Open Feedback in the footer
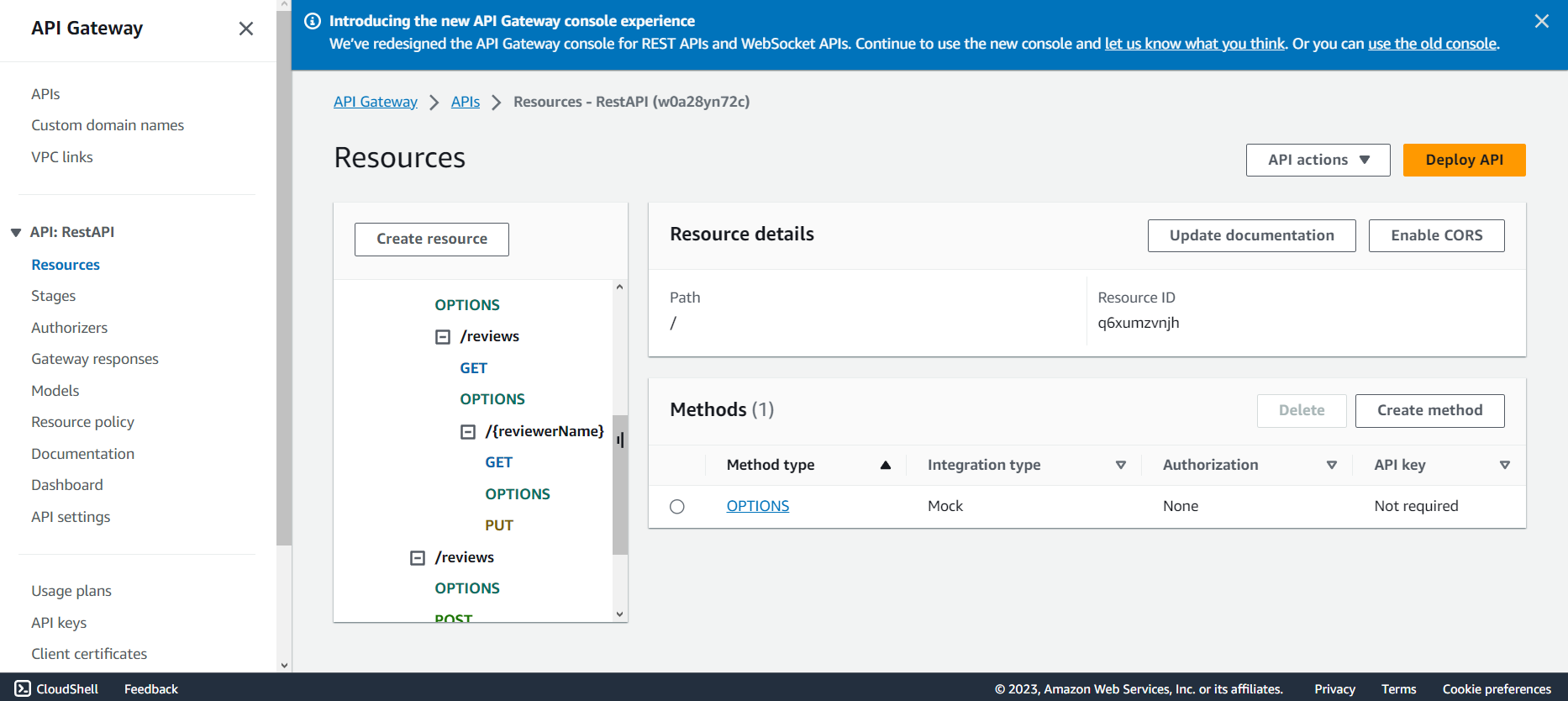Screen dimensions: 1568x701 coord(151,689)
